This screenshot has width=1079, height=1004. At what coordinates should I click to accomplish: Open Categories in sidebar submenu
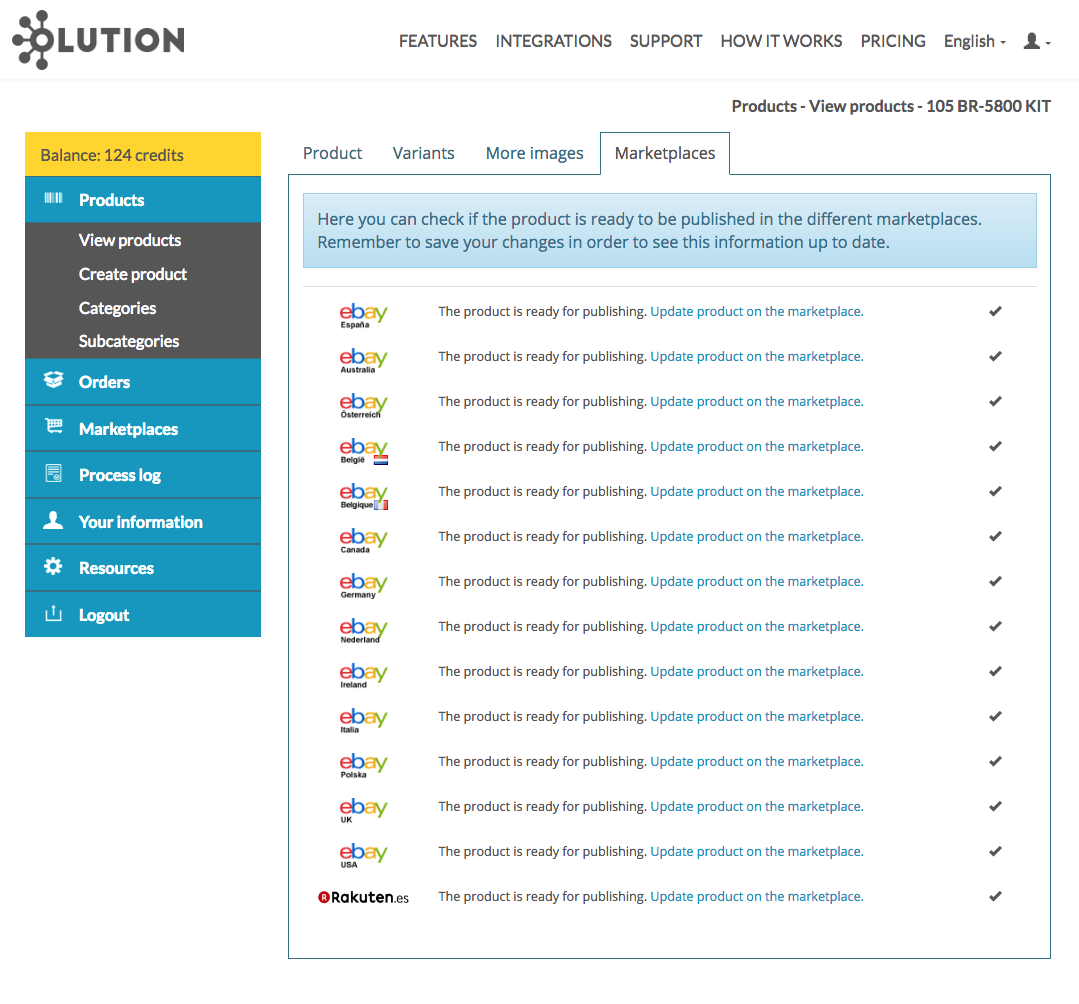click(118, 308)
